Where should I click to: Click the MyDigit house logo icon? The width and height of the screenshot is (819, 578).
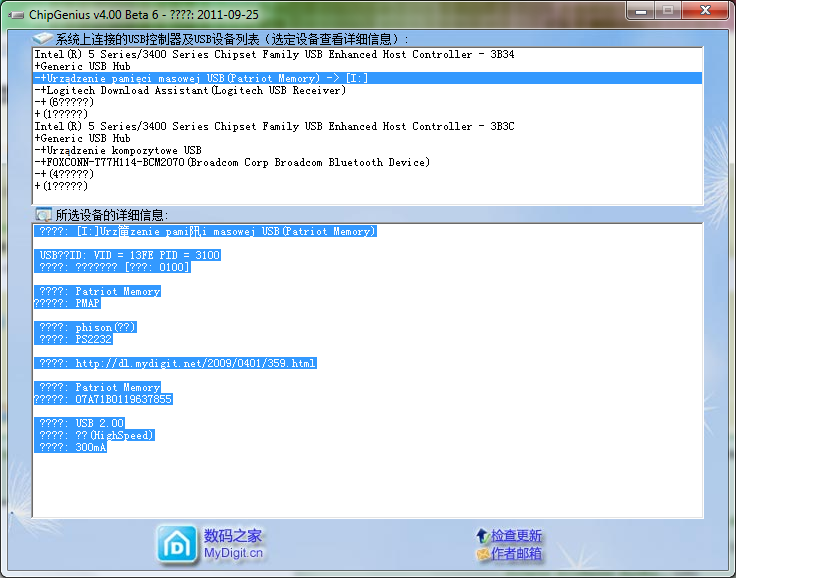click(x=178, y=546)
